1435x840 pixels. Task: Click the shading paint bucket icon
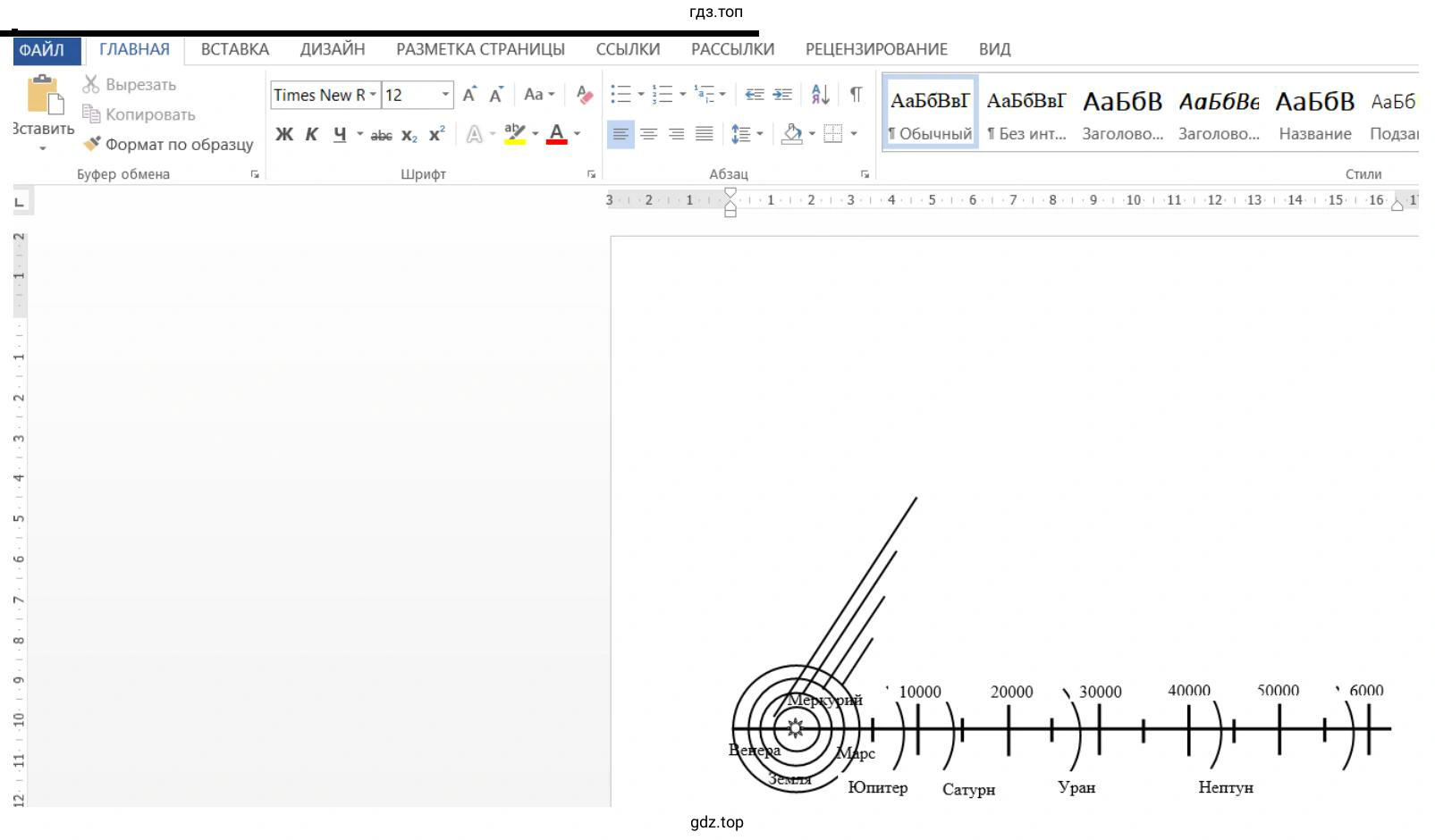pyautogui.click(x=792, y=134)
